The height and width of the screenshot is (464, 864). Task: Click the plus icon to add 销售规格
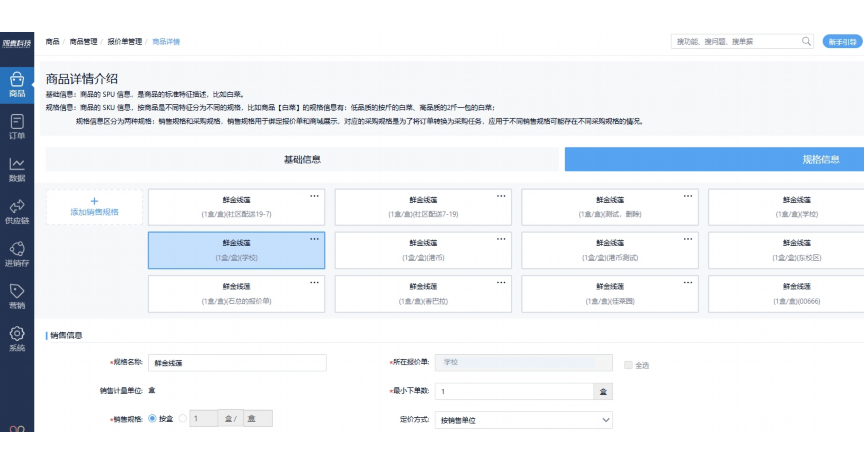tap(94, 201)
